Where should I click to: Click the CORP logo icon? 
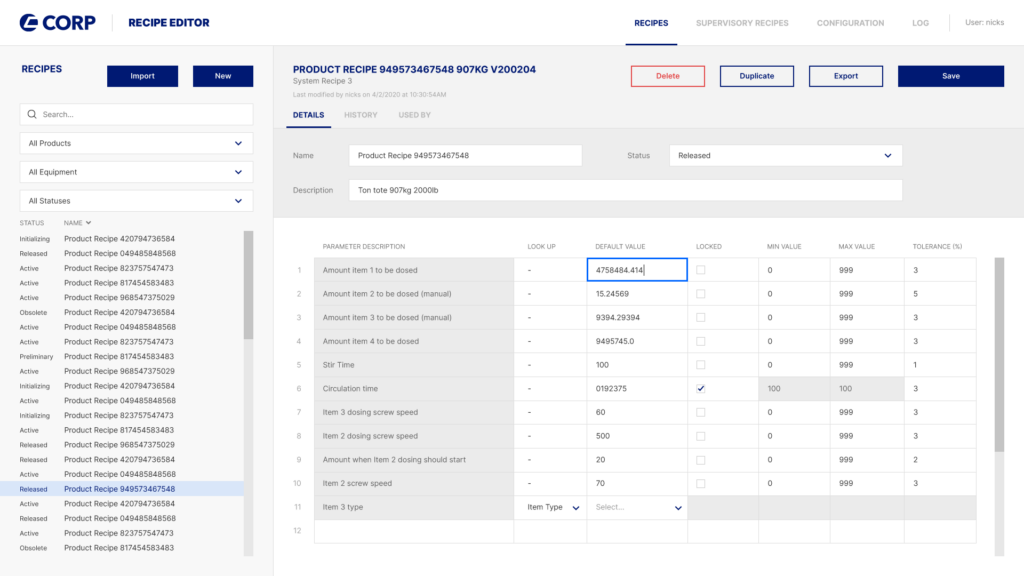pos(29,22)
